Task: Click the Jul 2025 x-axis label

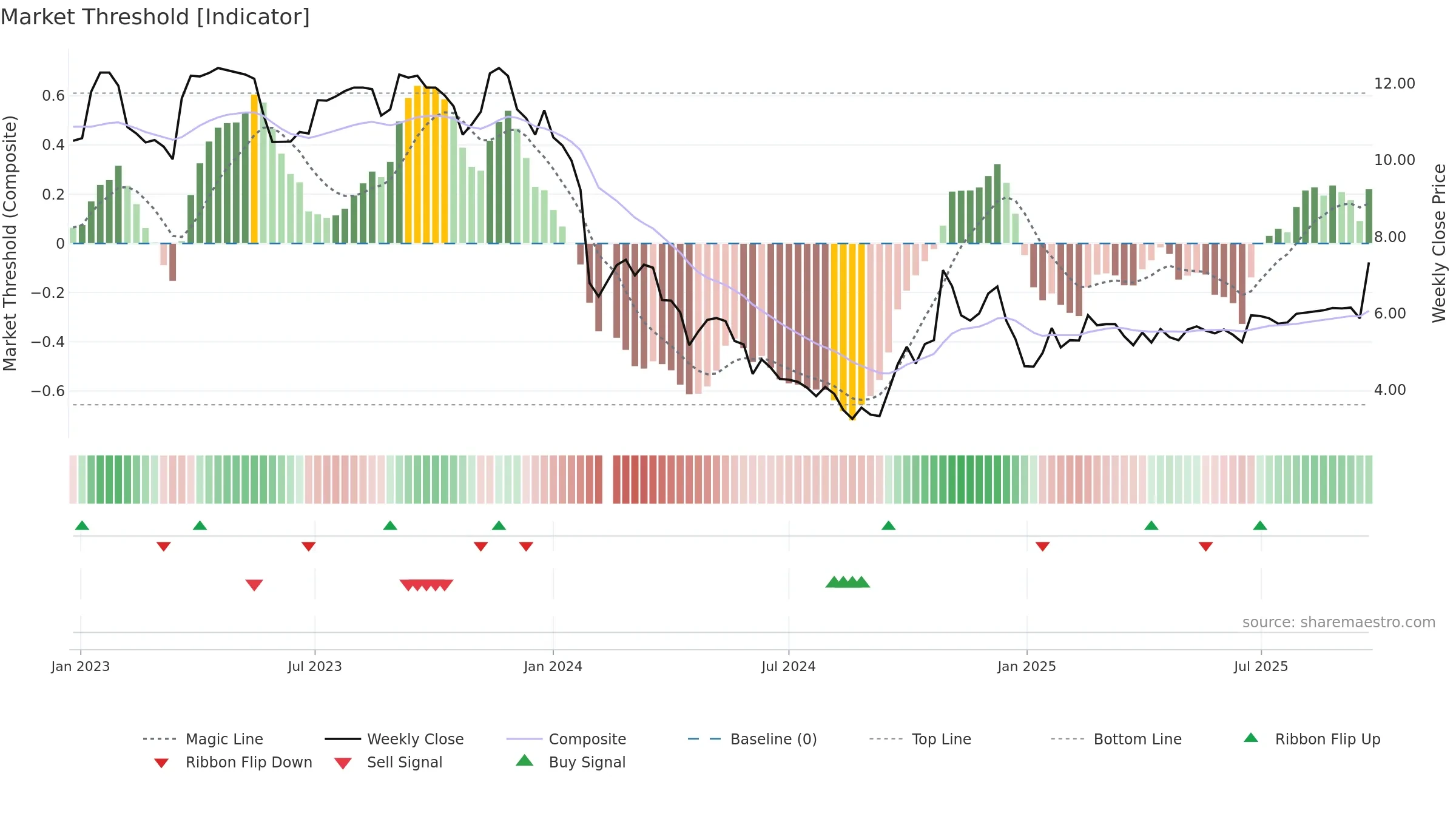Action: 1261,667
